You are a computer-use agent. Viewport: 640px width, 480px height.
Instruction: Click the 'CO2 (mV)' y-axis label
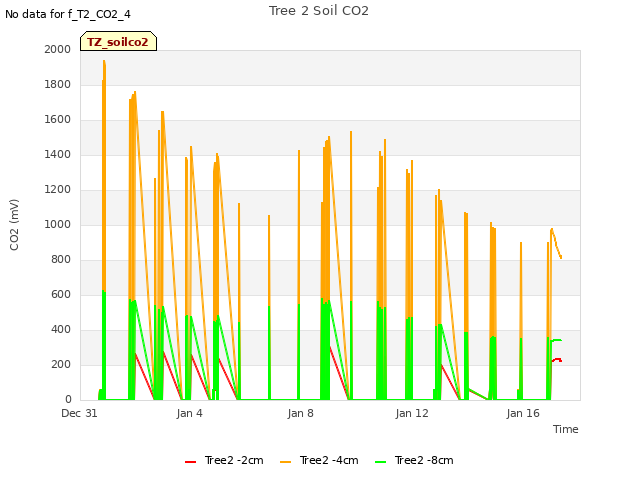point(14,225)
